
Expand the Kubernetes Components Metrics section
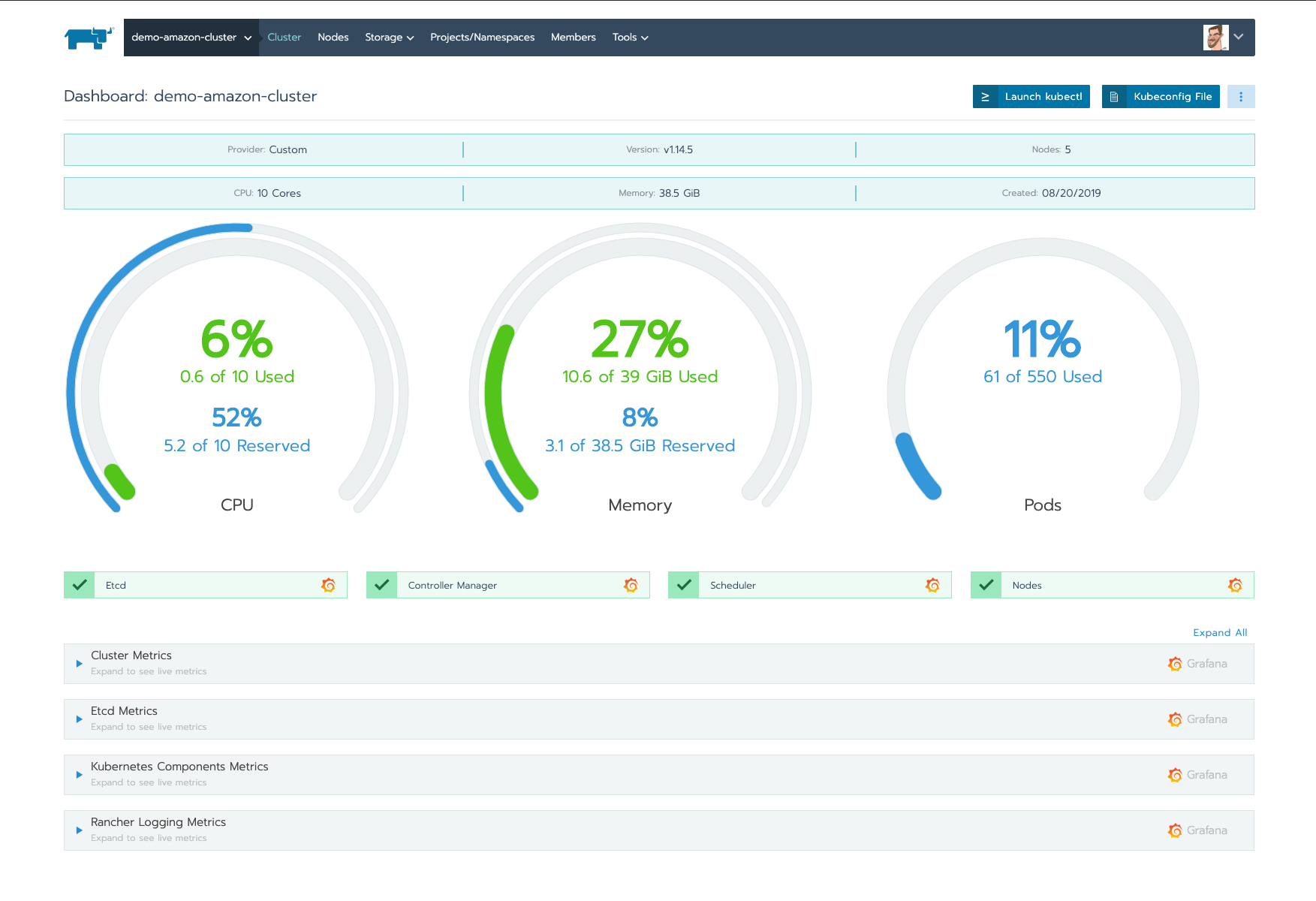pos(79,775)
